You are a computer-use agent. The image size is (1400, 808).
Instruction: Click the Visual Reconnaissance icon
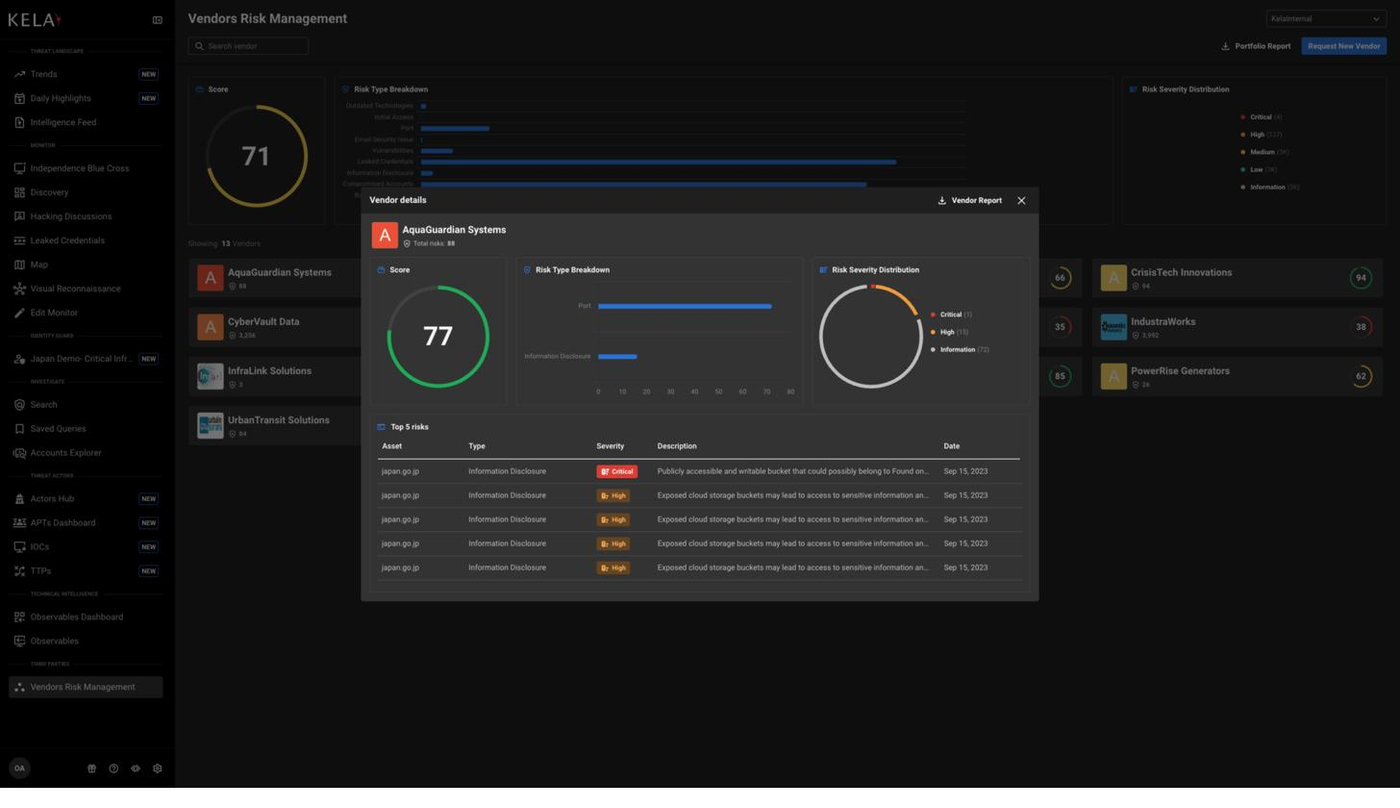[19, 288]
